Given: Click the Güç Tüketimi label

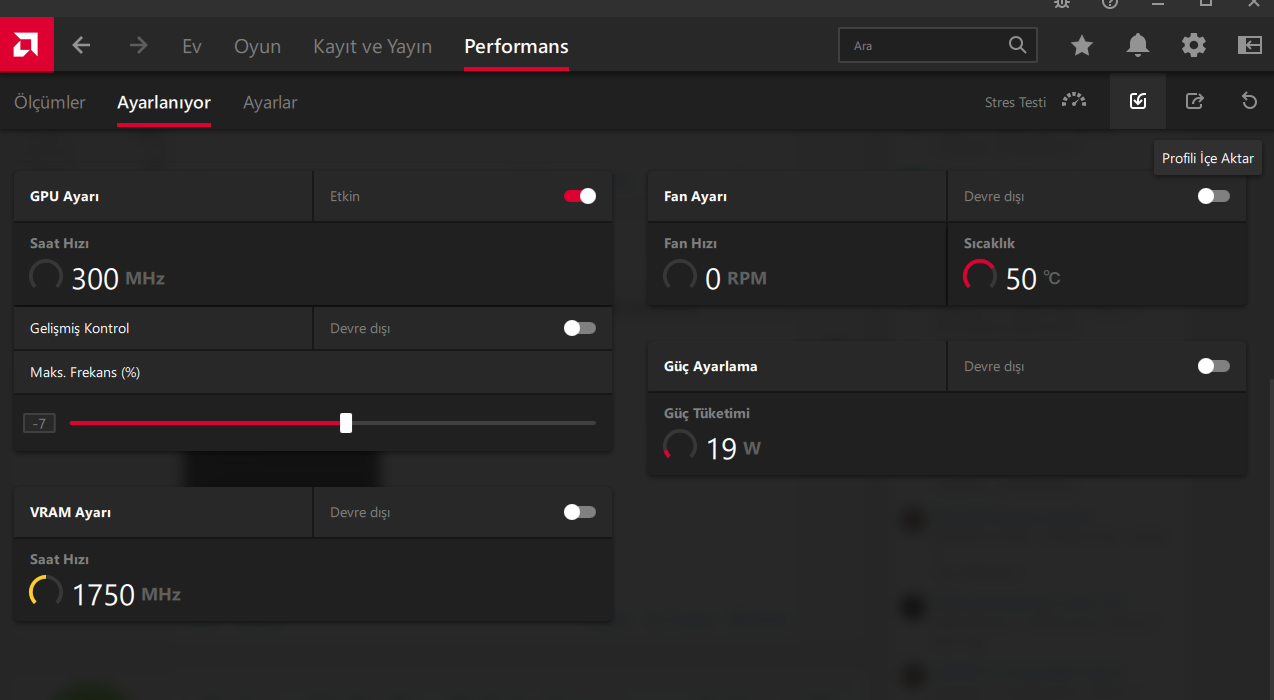Looking at the screenshot, I should (x=707, y=413).
